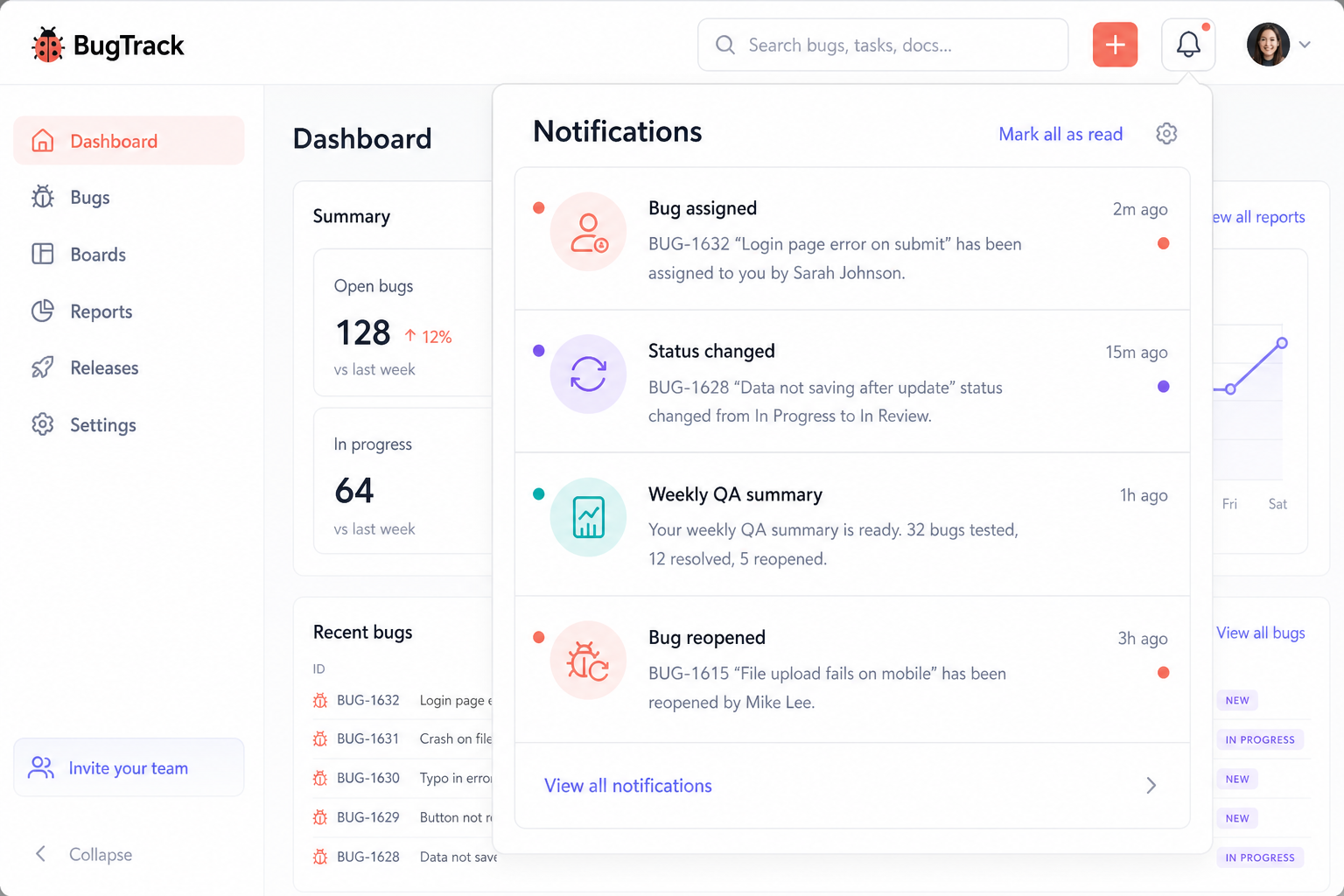
Task: Click the Weekly QA summary chart icon
Action: (x=589, y=517)
